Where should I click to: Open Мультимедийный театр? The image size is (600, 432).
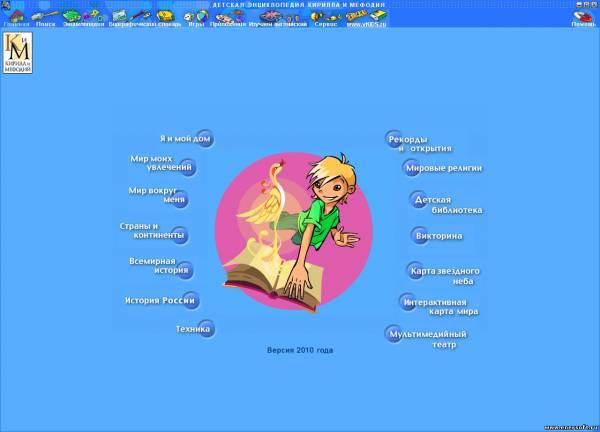pos(426,338)
